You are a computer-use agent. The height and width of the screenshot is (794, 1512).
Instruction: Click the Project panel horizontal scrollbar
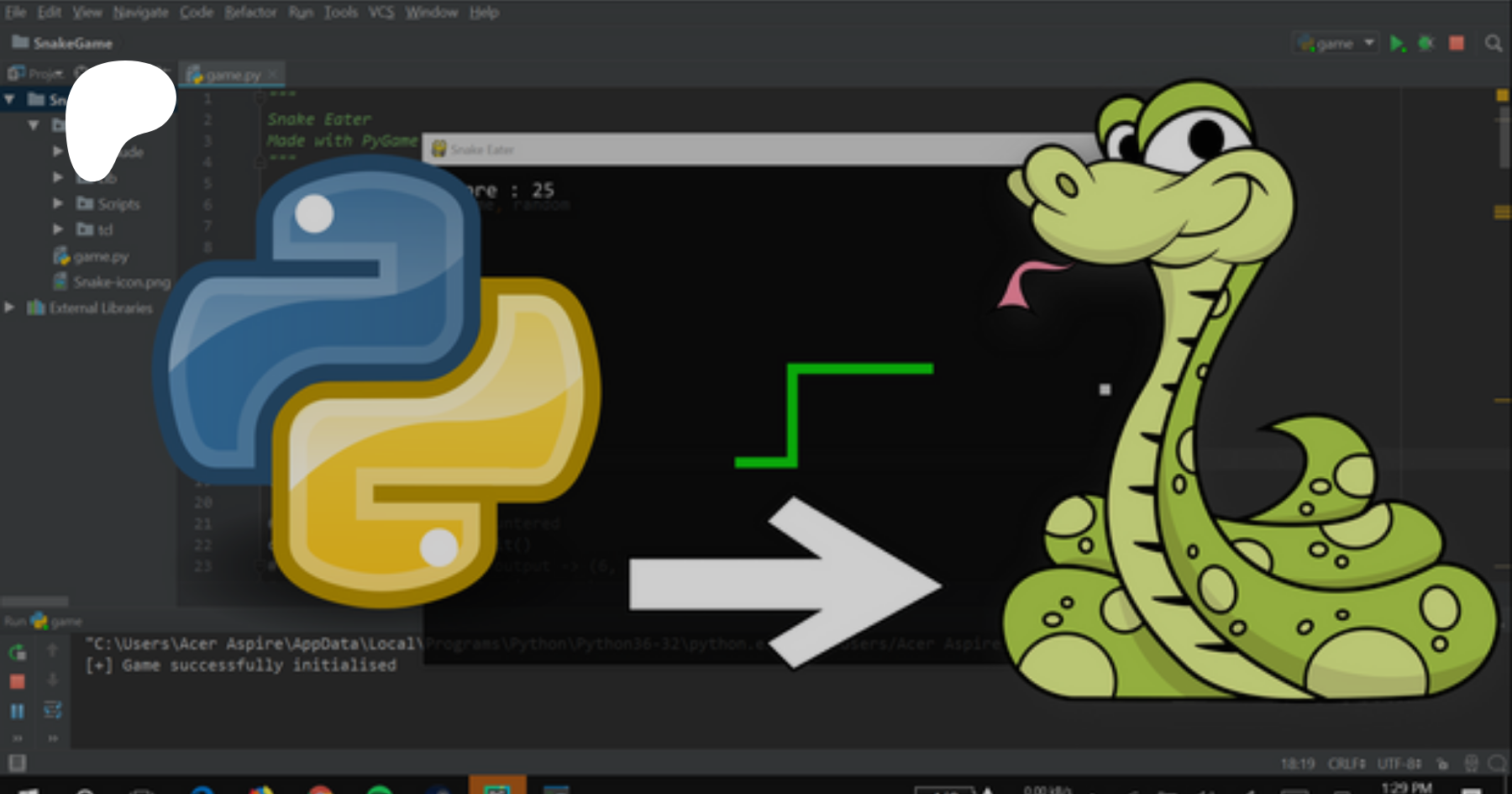34,602
